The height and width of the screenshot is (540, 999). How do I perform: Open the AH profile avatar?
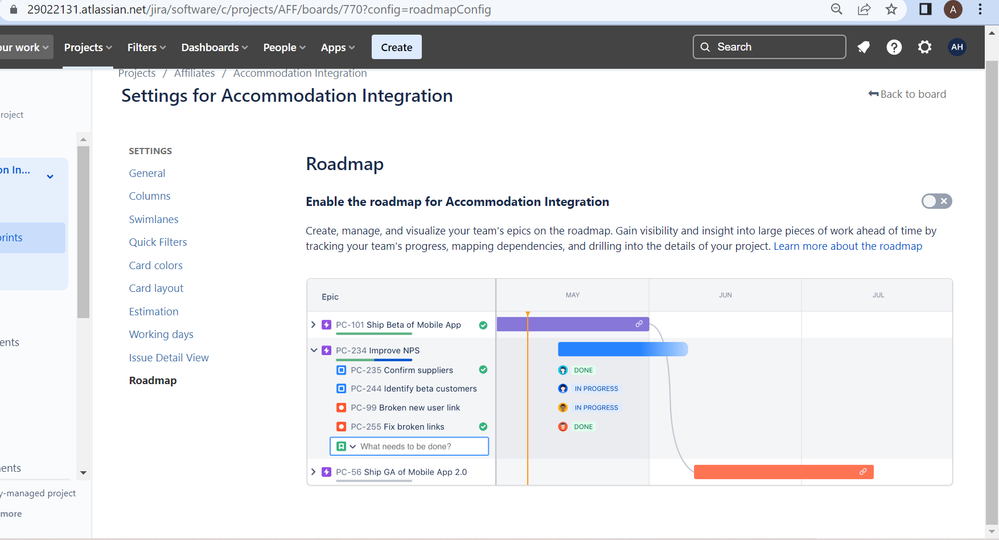click(x=957, y=47)
